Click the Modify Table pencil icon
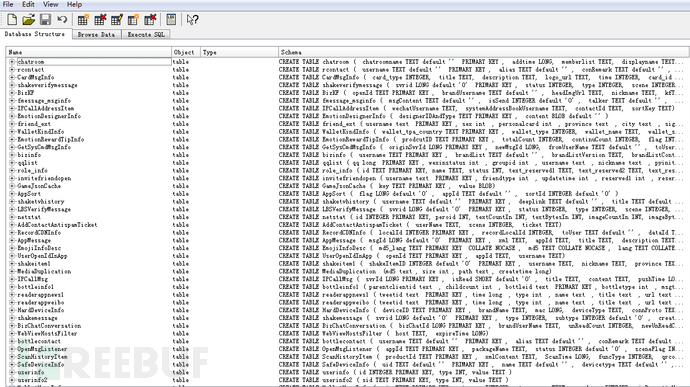The width and height of the screenshot is (690, 387). pos(117,19)
